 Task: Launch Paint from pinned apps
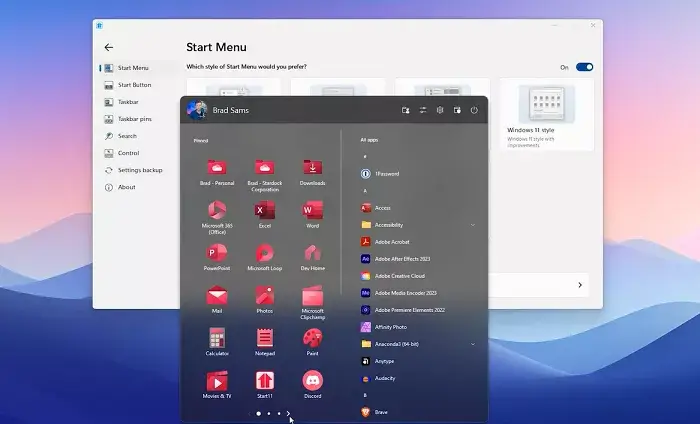point(312,342)
